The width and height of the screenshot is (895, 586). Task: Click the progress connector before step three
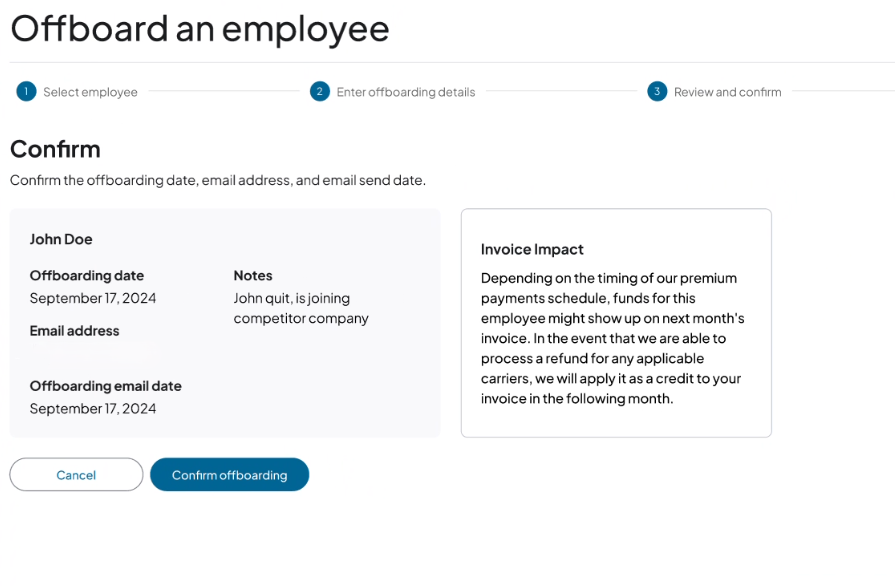[560, 91]
